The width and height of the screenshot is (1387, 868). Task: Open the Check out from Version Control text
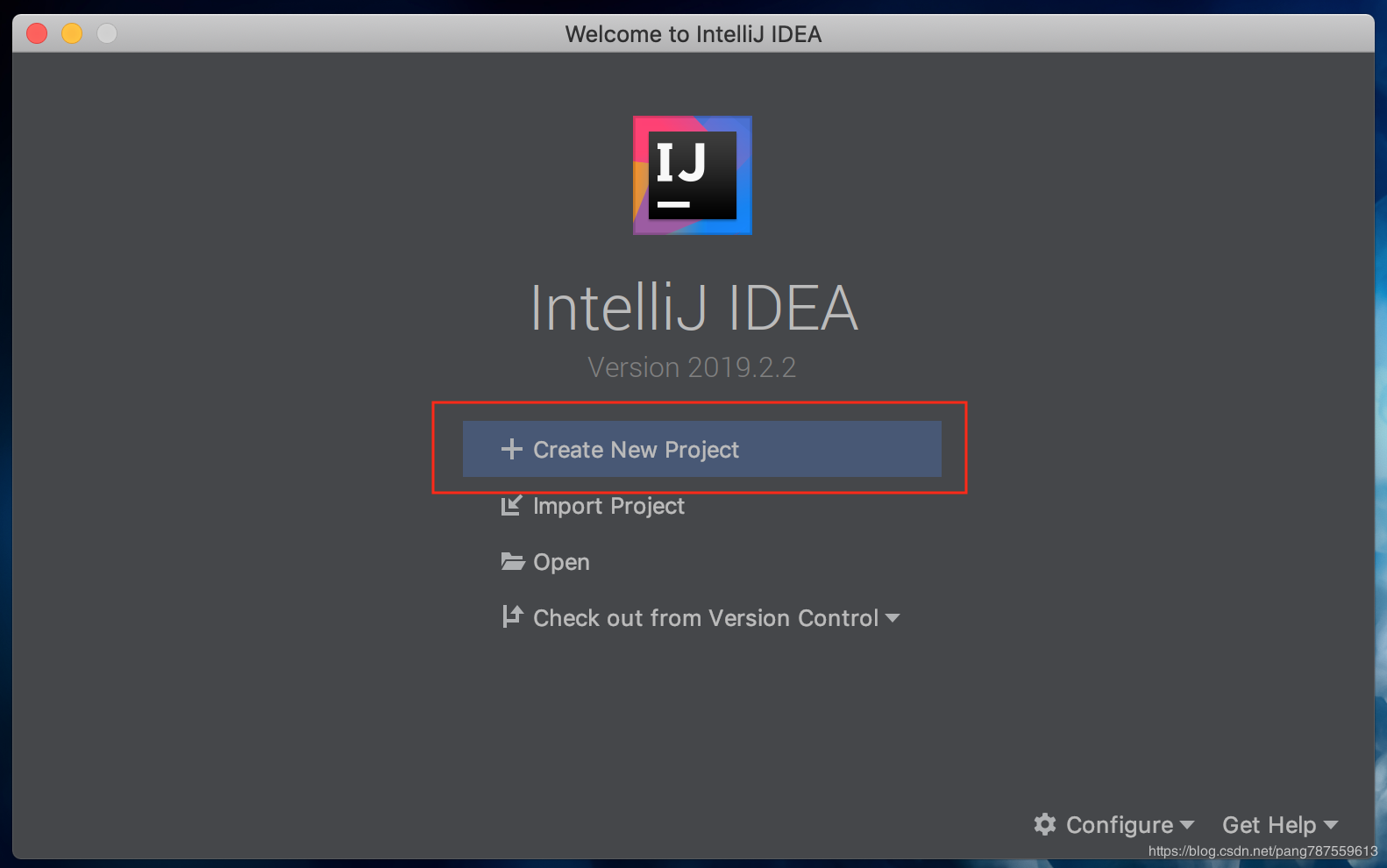tap(706, 618)
